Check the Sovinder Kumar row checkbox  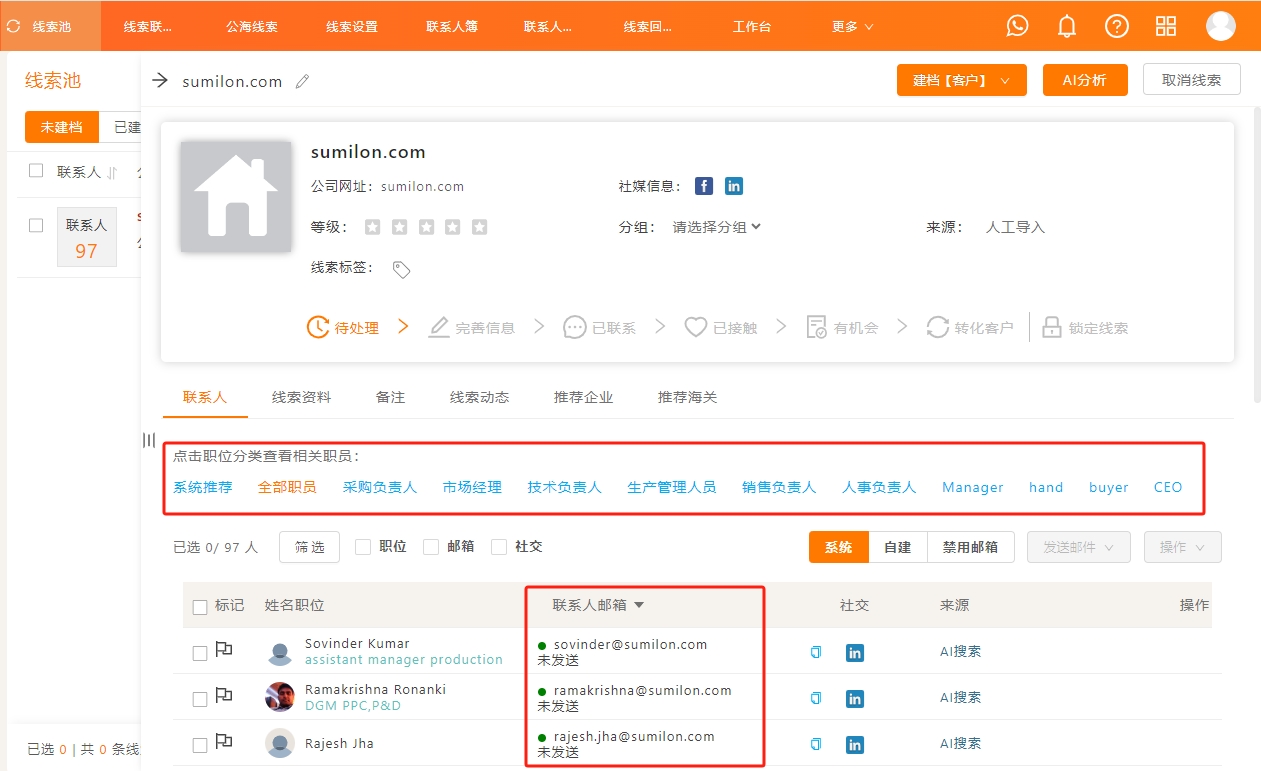tap(200, 653)
